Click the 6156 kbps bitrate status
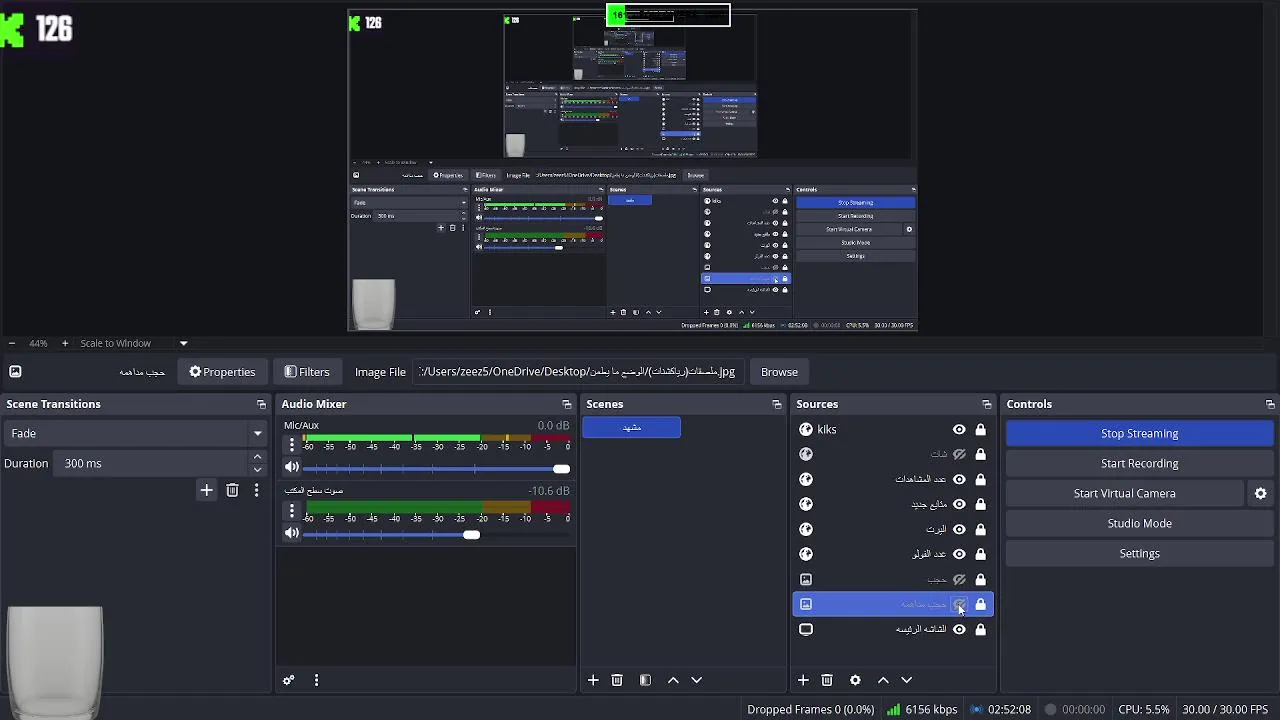Image resolution: width=1280 pixels, height=720 pixels. pos(922,709)
